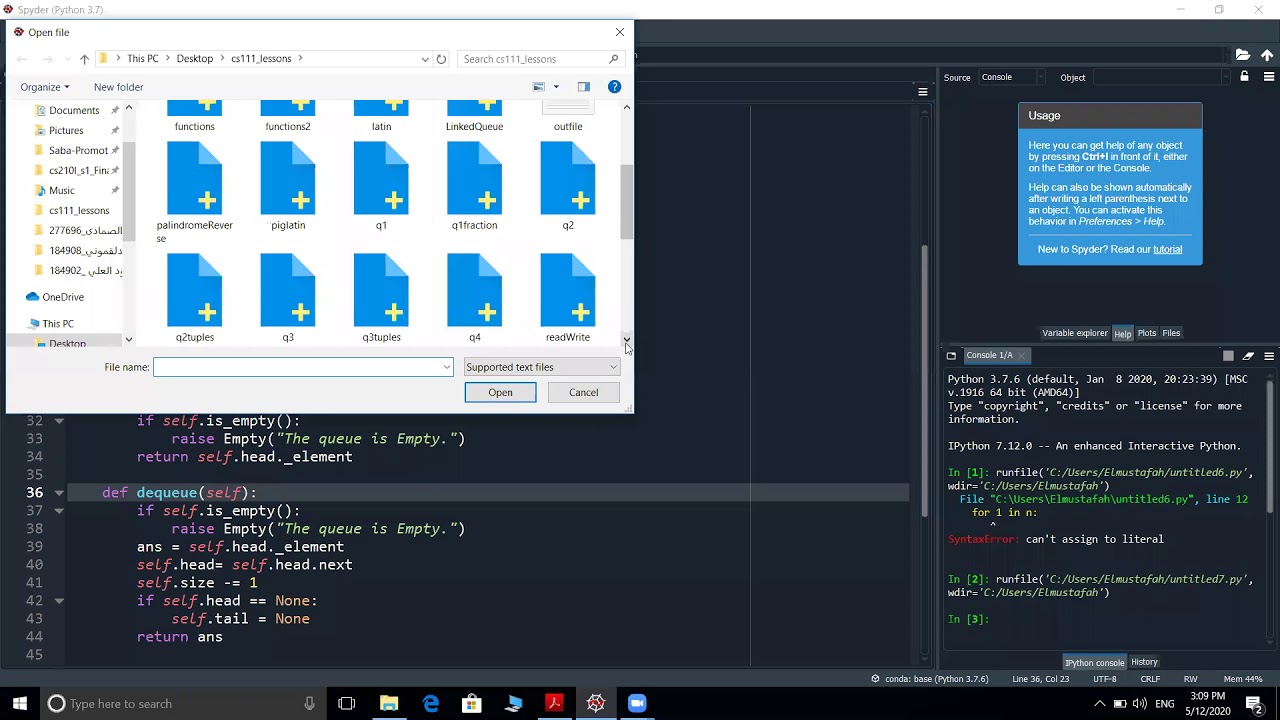Click the browse working directory folder icon
The width and height of the screenshot is (1280, 720).
(x=1242, y=55)
